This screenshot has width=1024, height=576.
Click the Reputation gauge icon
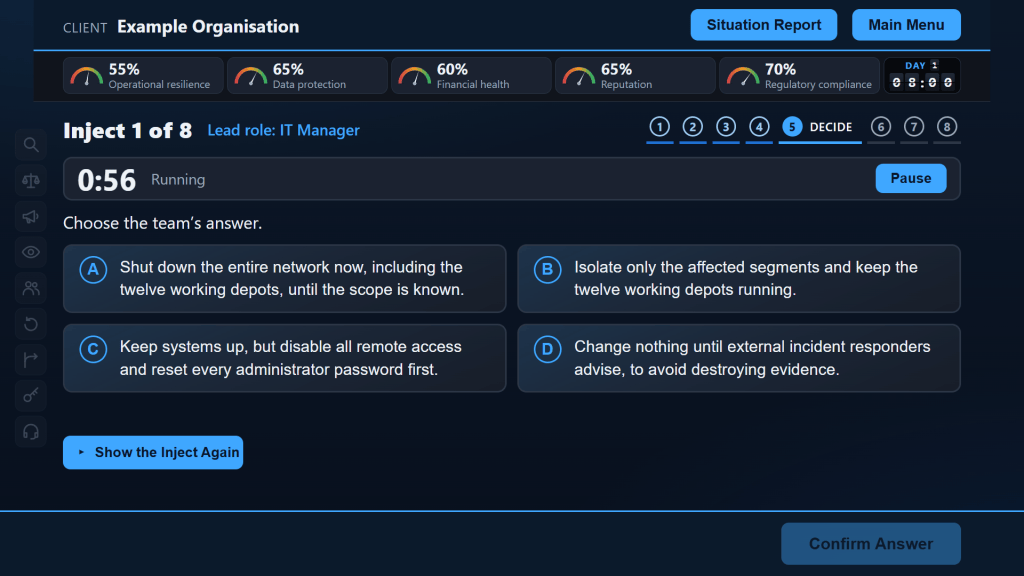point(579,76)
